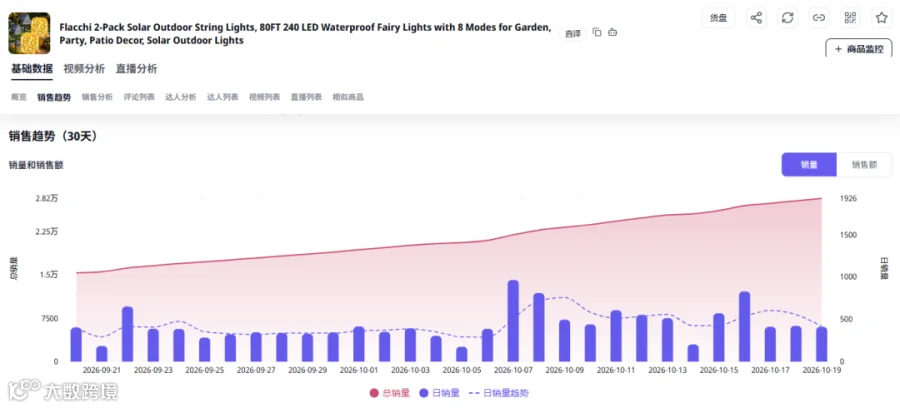This screenshot has width=900, height=408.
Task: Open the product thumbnail image
Action: tap(29, 33)
